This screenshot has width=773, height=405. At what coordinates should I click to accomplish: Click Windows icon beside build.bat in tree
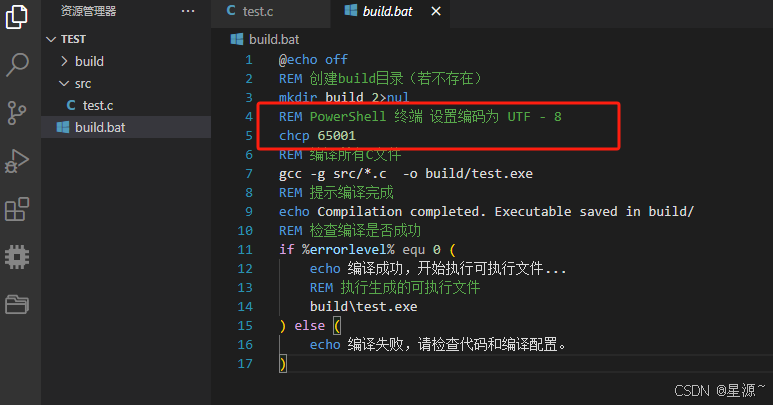(x=63, y=127)
